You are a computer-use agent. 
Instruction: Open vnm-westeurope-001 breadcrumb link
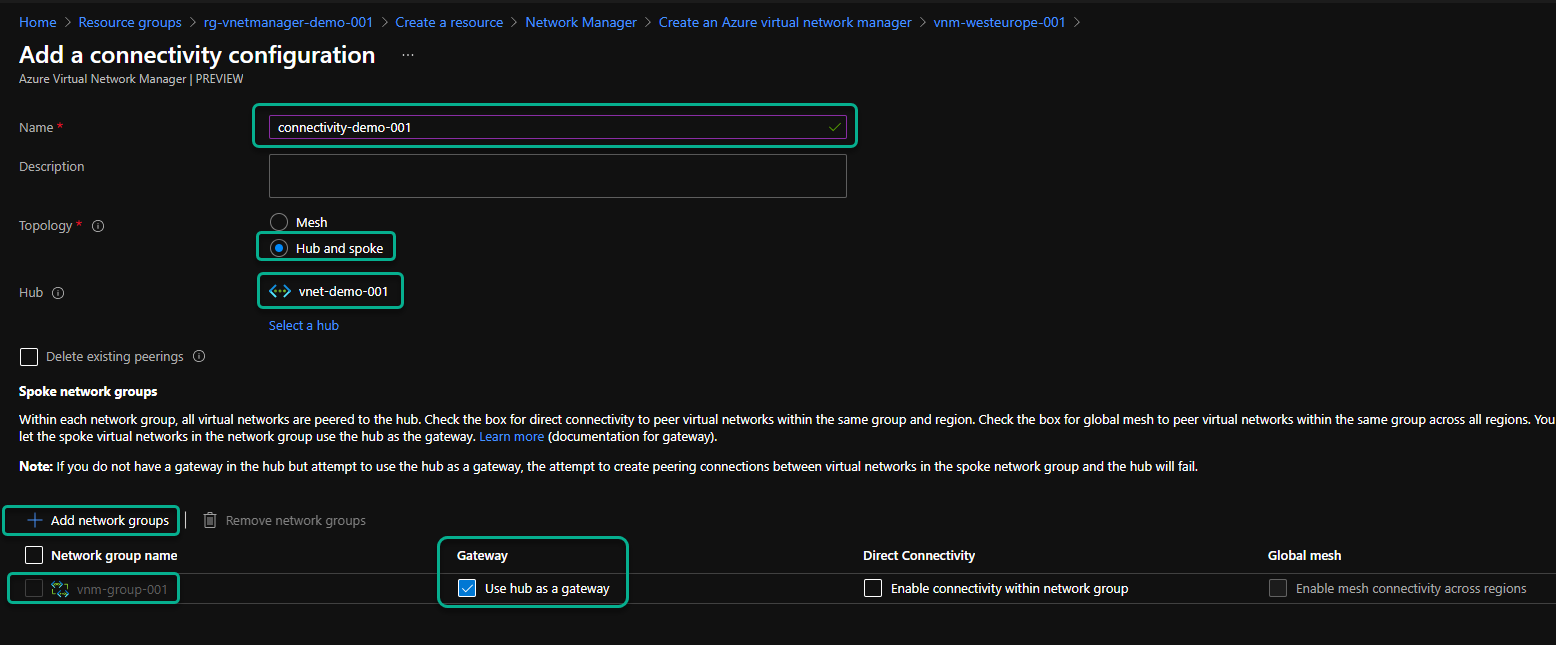click(999, 22)
